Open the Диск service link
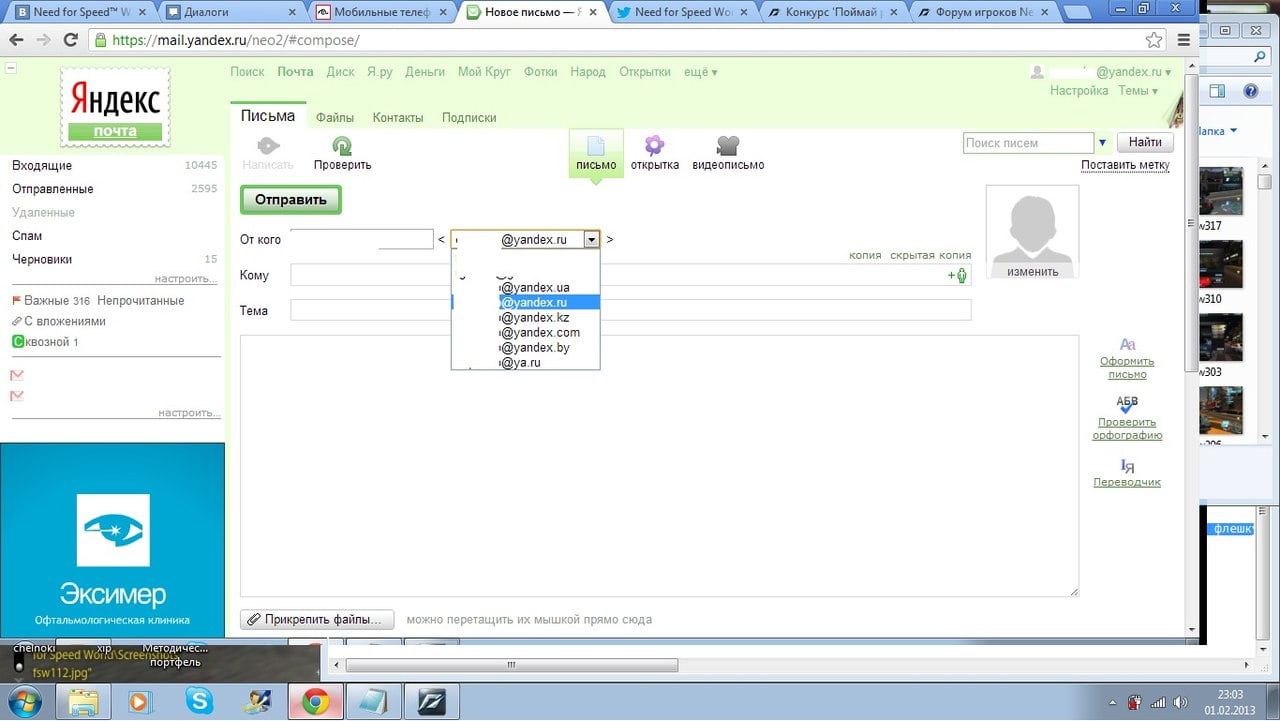This screenshot has height=721, width=1280. (x=341, y=72)
